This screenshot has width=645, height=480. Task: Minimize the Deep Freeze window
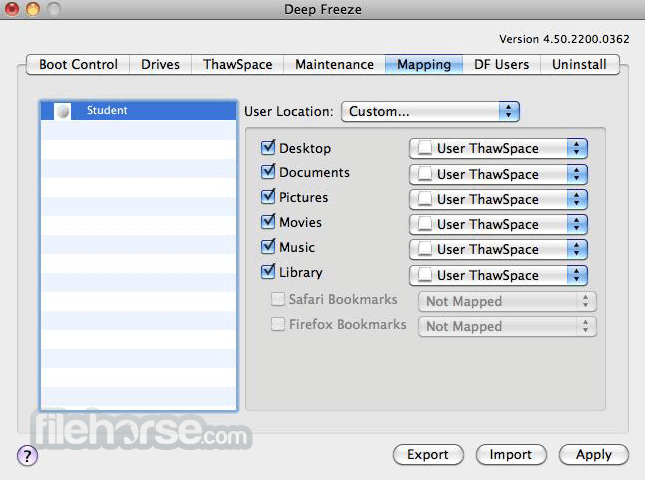(33, 9)
